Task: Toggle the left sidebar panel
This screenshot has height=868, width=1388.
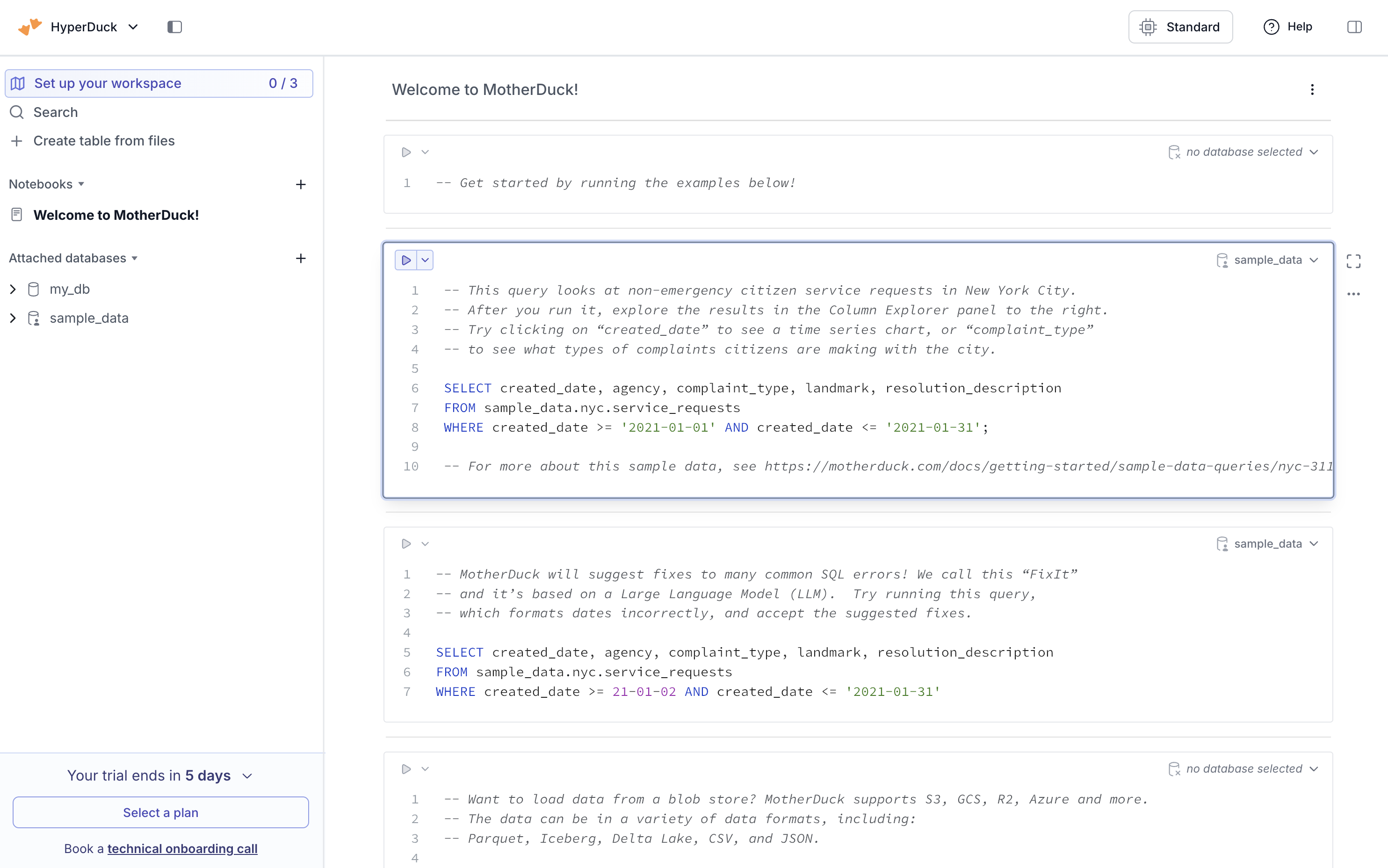Action: click(x=174, y=27)
